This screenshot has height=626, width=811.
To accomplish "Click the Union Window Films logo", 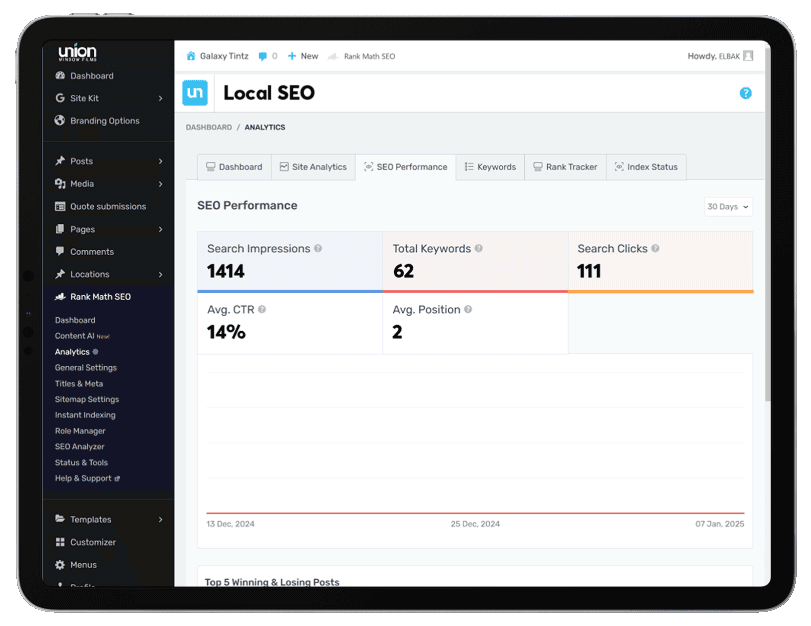I will [77, 52].
